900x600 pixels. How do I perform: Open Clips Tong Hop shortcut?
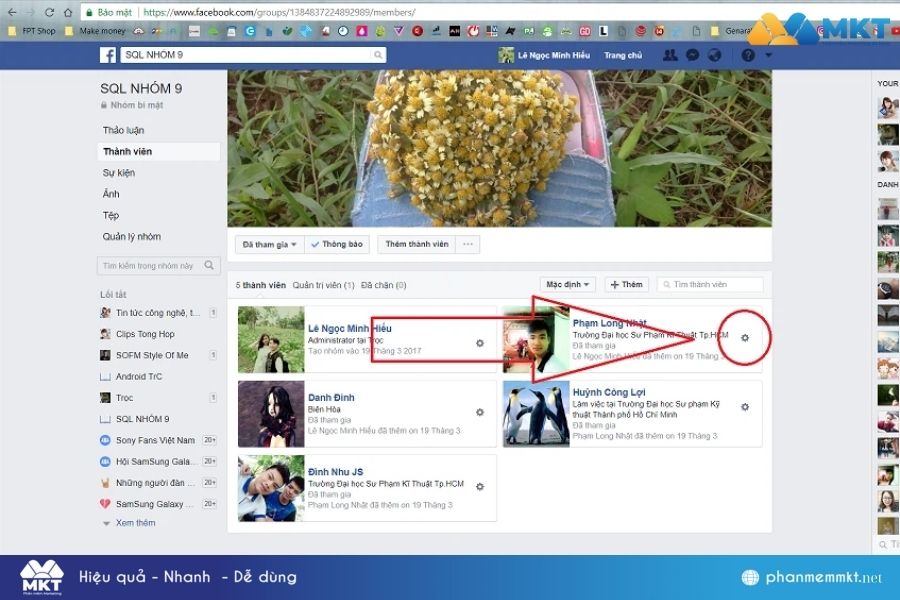tap(138, 334)
